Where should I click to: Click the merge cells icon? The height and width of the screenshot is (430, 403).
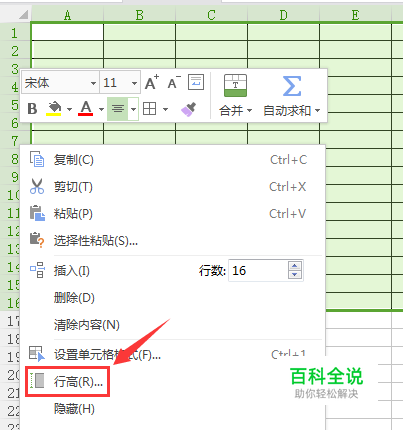[x=235, y=85]
